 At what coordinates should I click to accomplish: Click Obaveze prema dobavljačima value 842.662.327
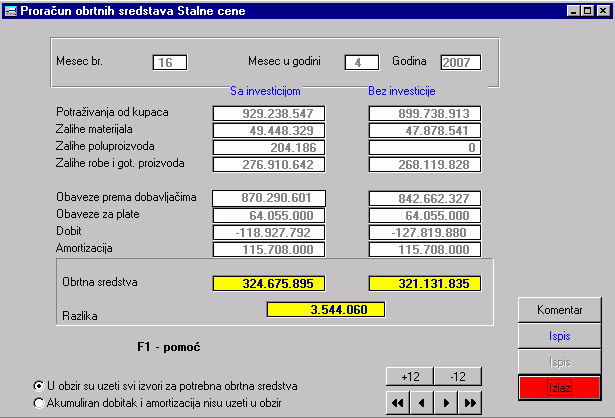click(425, 198)
